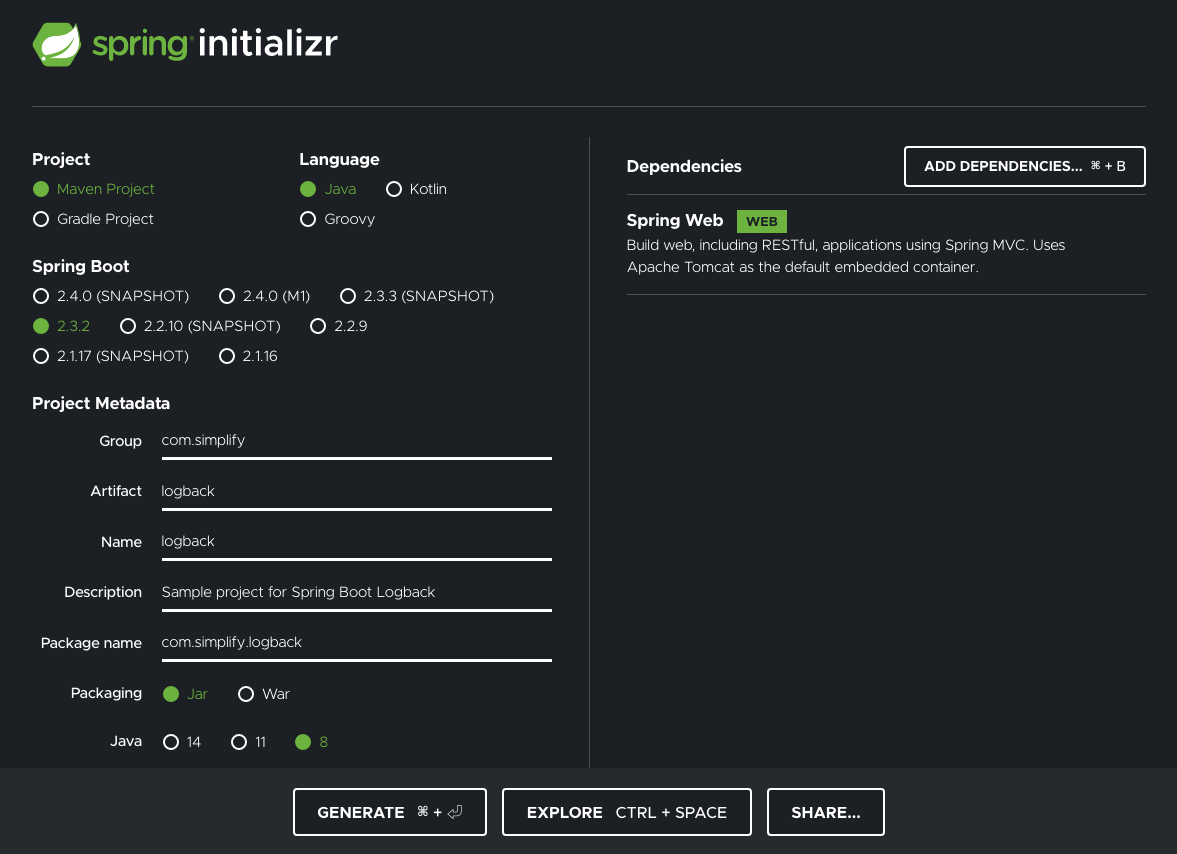Screen dimensions: 1177x854
Task: Focus the Artifact text field
Action: 356,491
